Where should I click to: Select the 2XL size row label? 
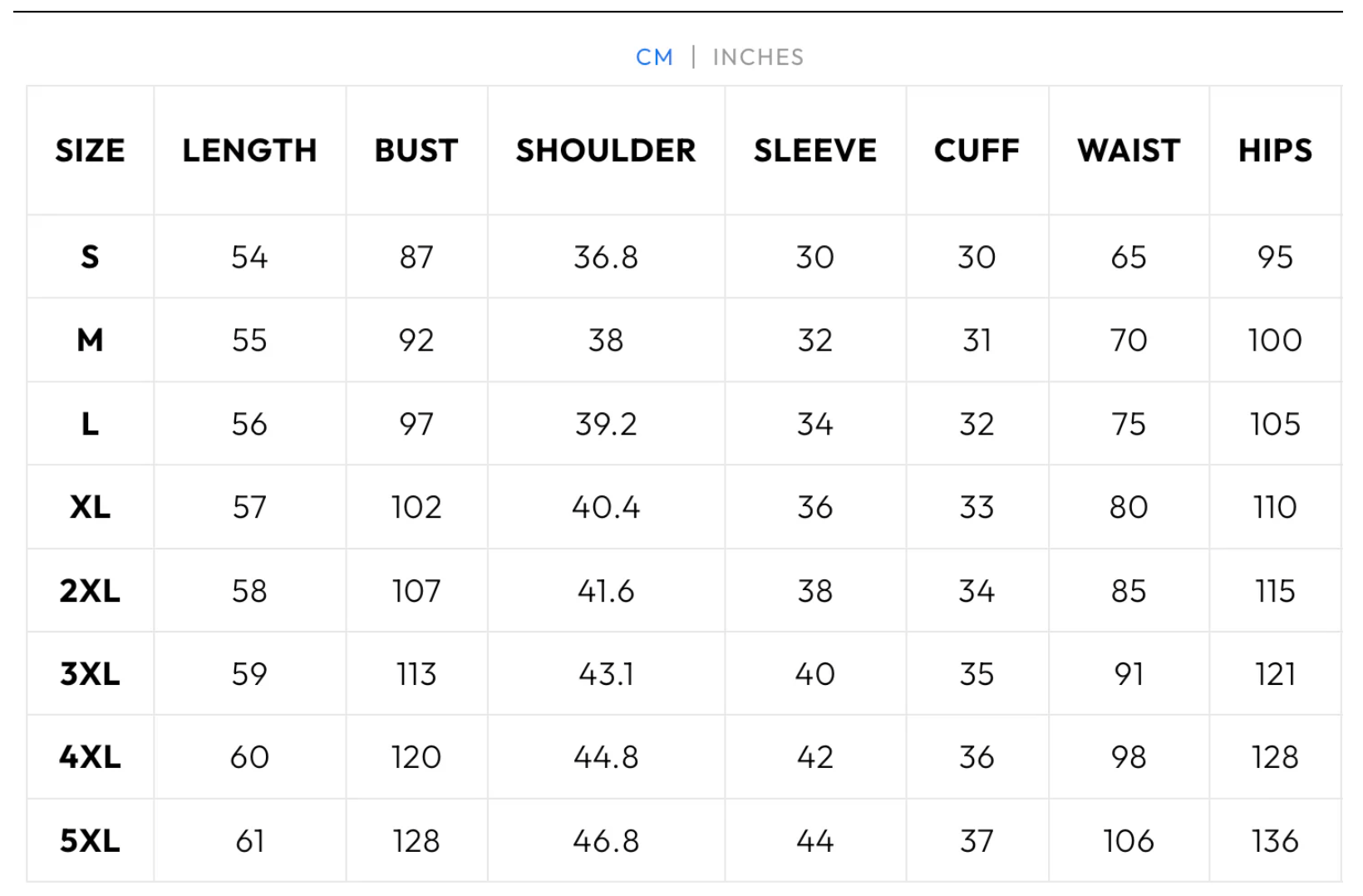[x=90, y=591]
